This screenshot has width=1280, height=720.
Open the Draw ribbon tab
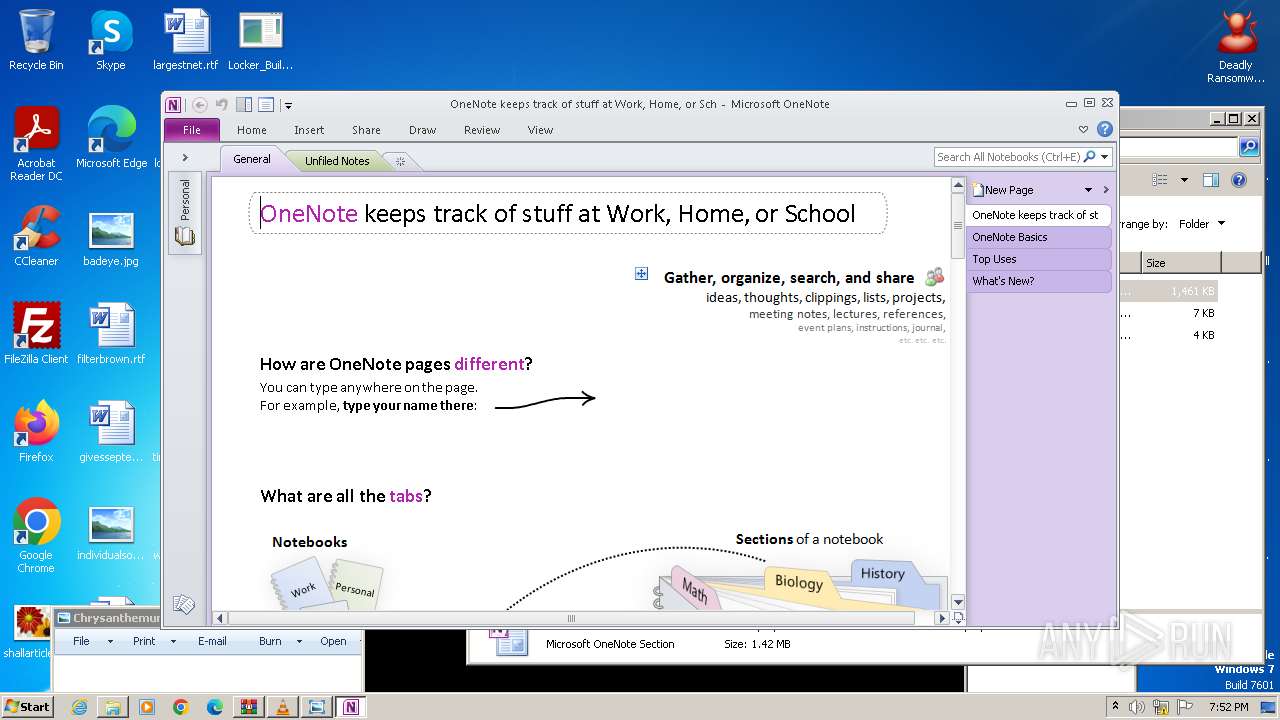(423, 130)
